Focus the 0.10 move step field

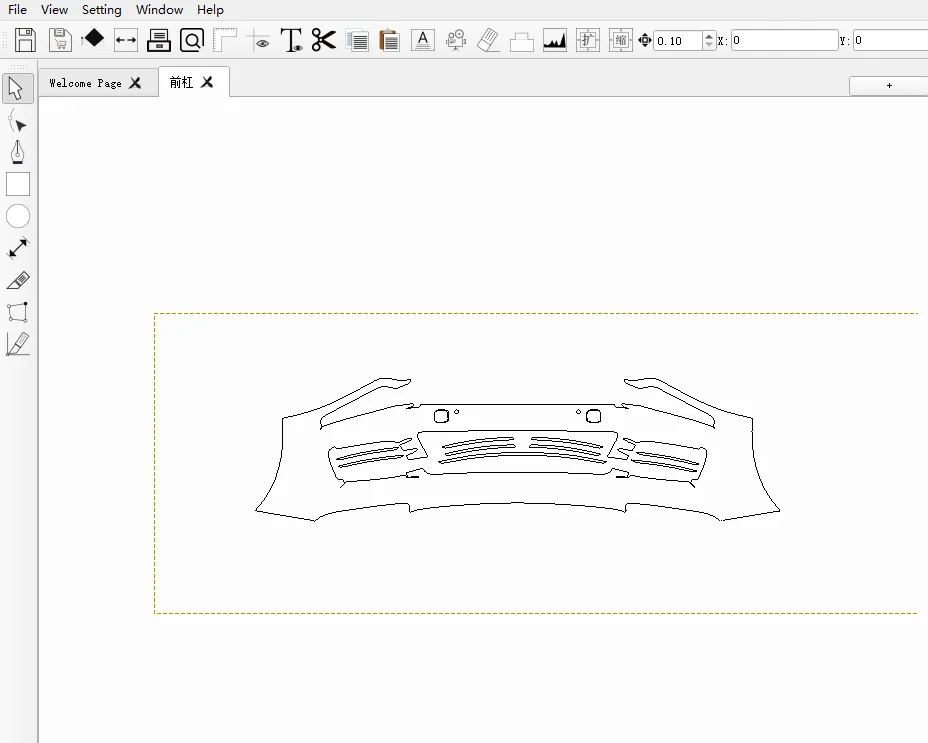point(677,41)
